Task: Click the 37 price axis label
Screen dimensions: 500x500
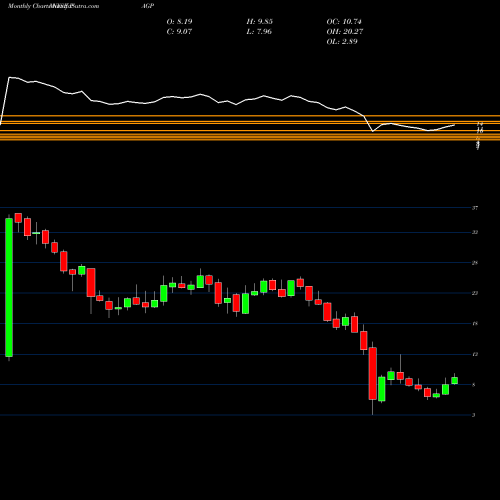Action: pyautogui.click(x=475, y=208)
